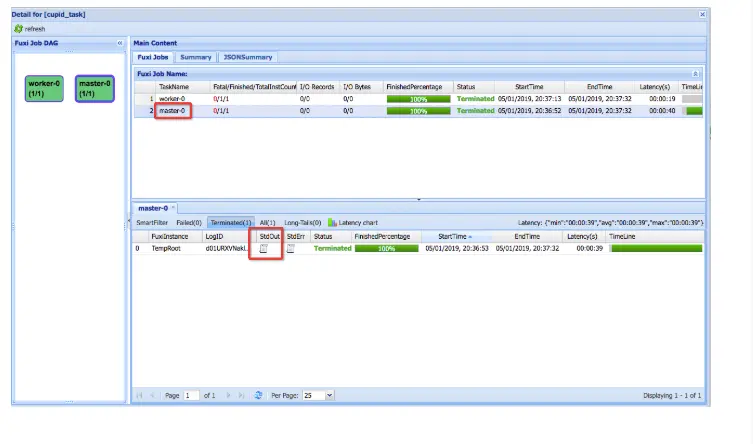Viewport: 753px width, 444px height.
Task: Close the master-0 detail tab
Action: [173, 208]
